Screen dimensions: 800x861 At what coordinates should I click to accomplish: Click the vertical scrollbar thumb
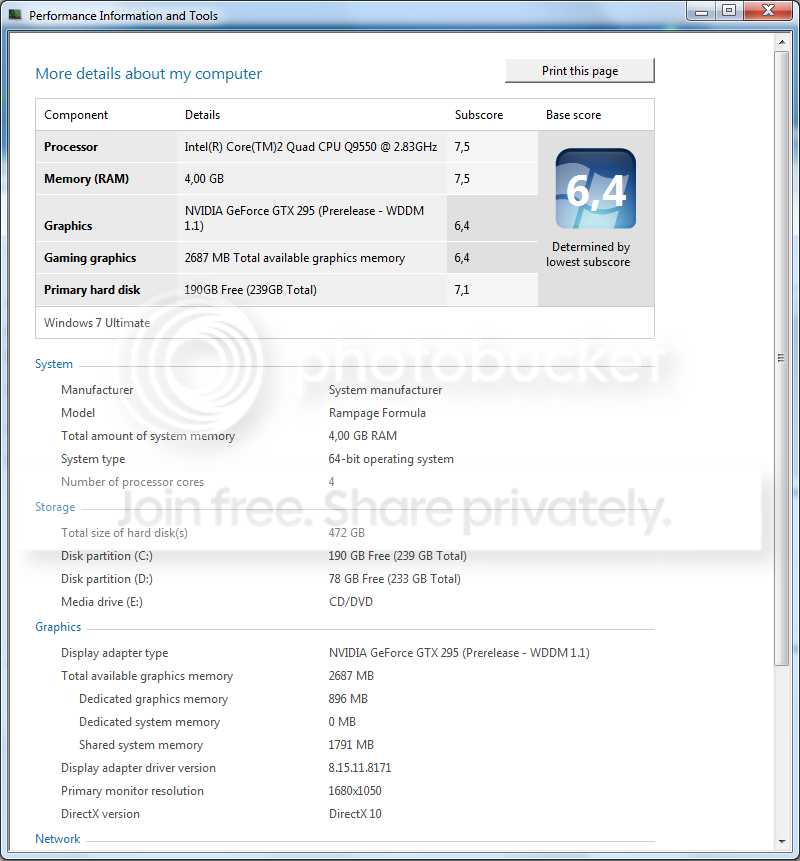click(782, 358)
